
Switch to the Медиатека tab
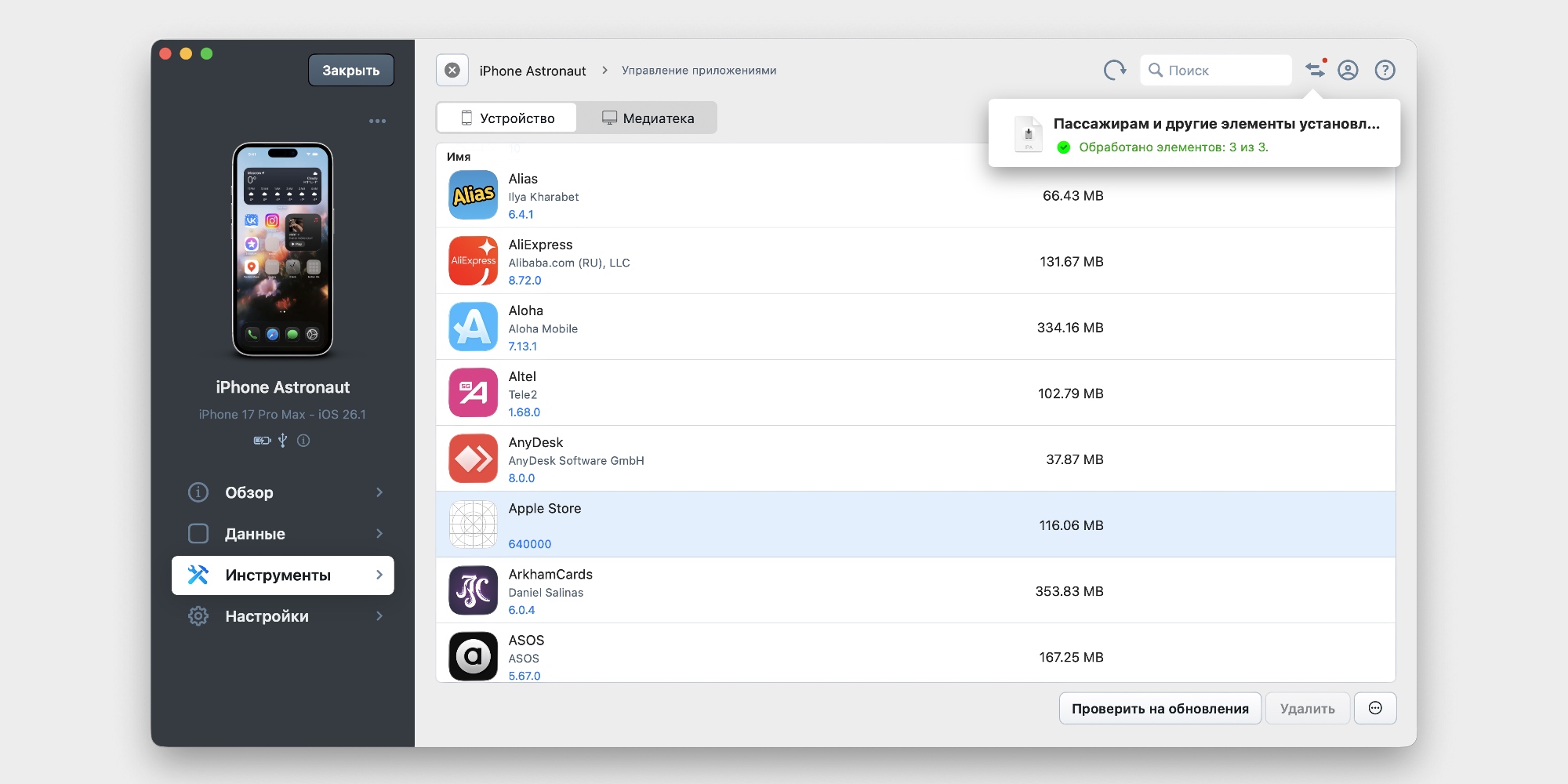click(648, 118)
